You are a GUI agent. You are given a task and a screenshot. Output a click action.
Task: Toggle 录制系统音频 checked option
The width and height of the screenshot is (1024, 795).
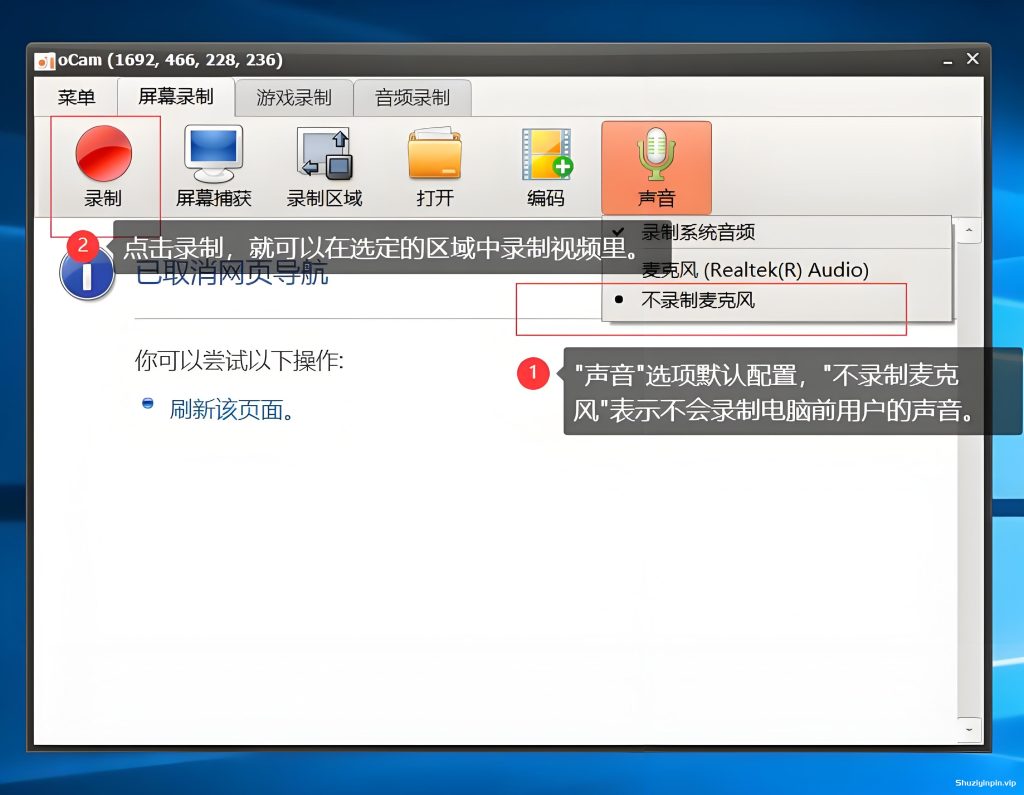(x=776, y=232)
